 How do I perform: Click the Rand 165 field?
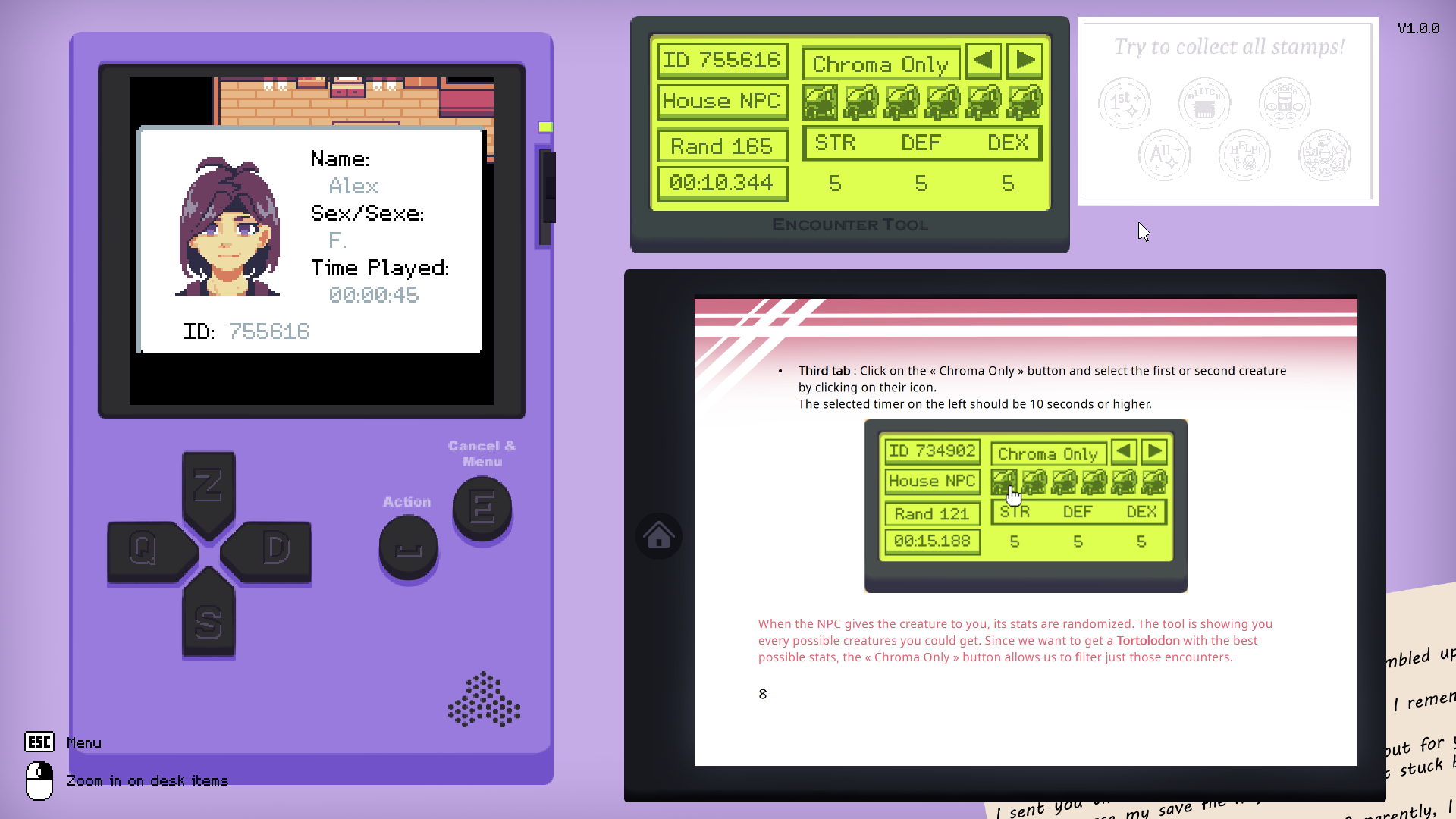coord(721,146)
